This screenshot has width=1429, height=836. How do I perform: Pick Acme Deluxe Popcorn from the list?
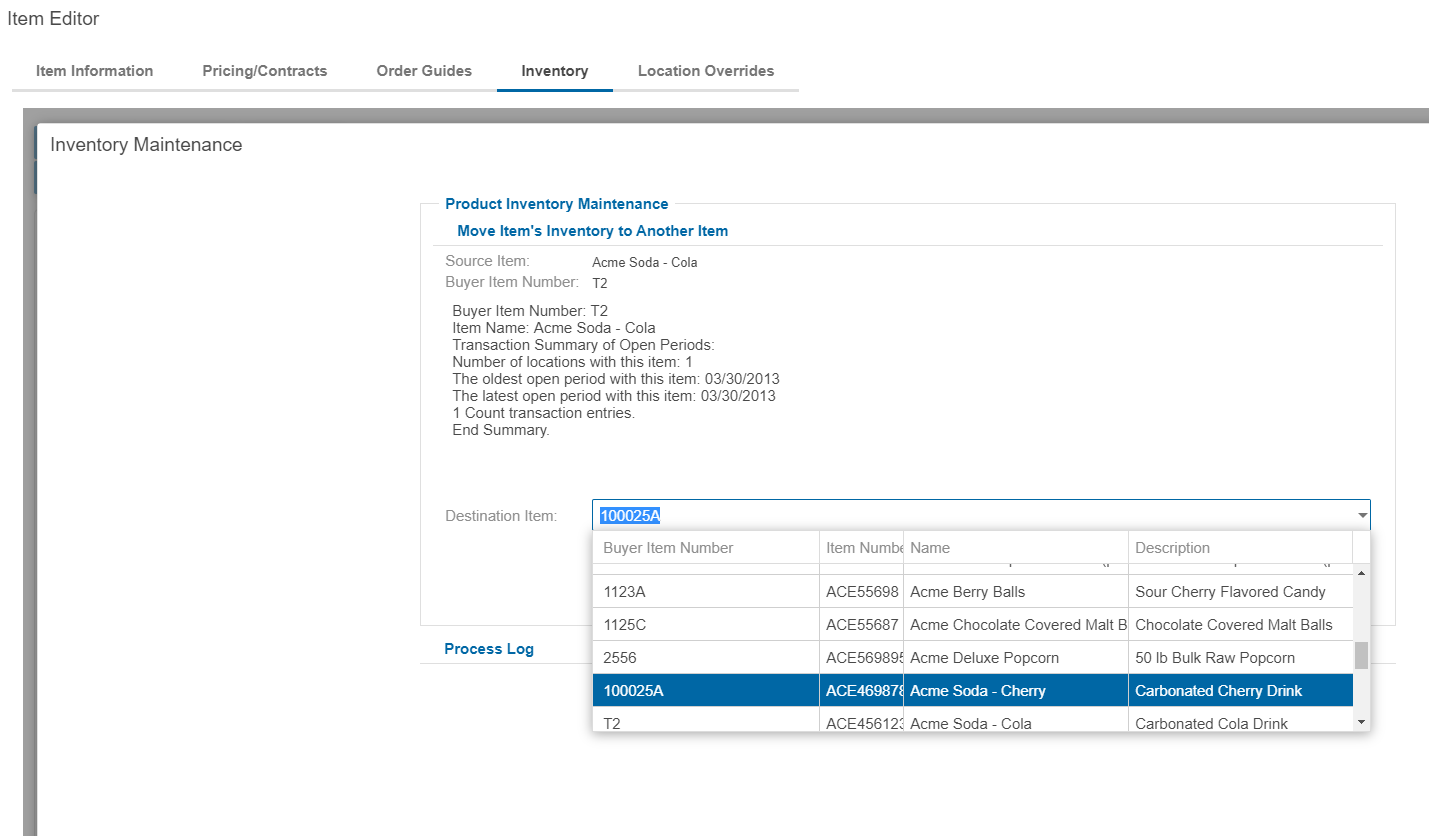click(x=984, y=658)
